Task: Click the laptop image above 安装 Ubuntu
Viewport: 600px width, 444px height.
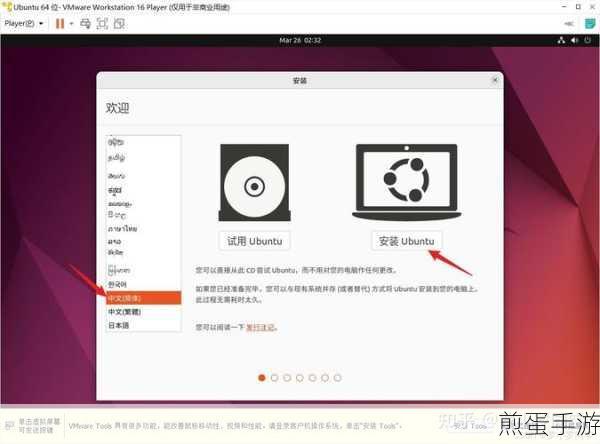Action: 406,183
